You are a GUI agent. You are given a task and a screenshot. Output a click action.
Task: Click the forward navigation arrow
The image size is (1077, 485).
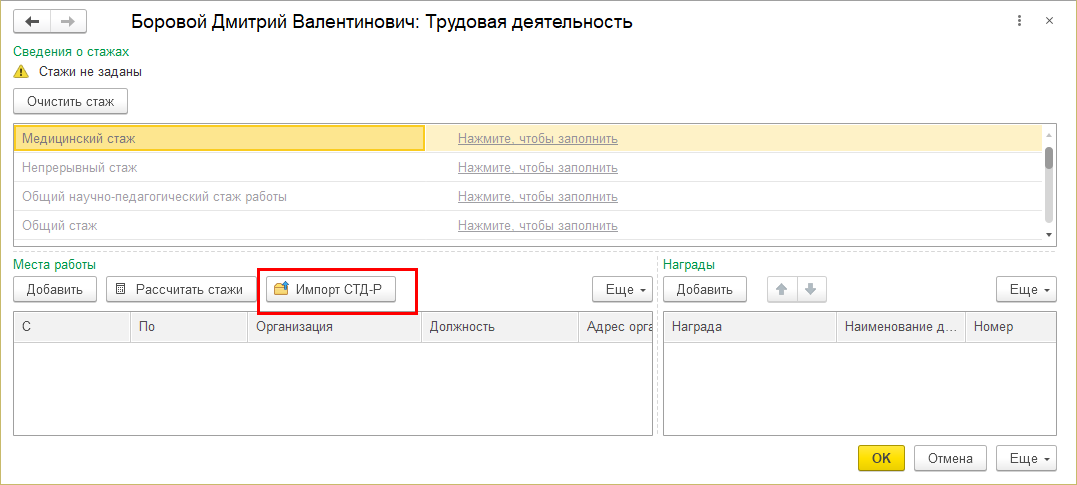(x=68, y=21)
